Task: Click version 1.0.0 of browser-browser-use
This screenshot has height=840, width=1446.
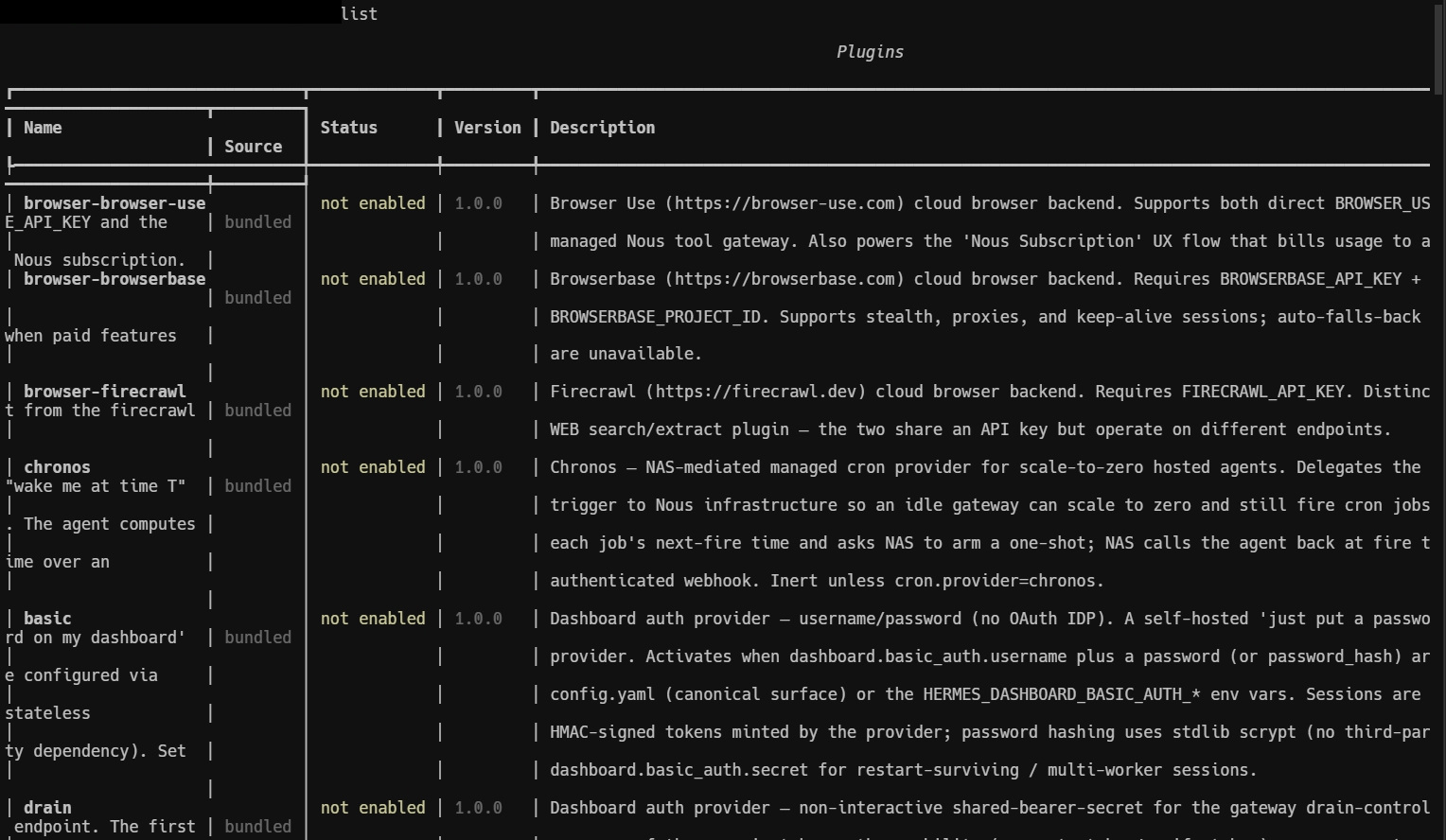Action: (478, 203)
